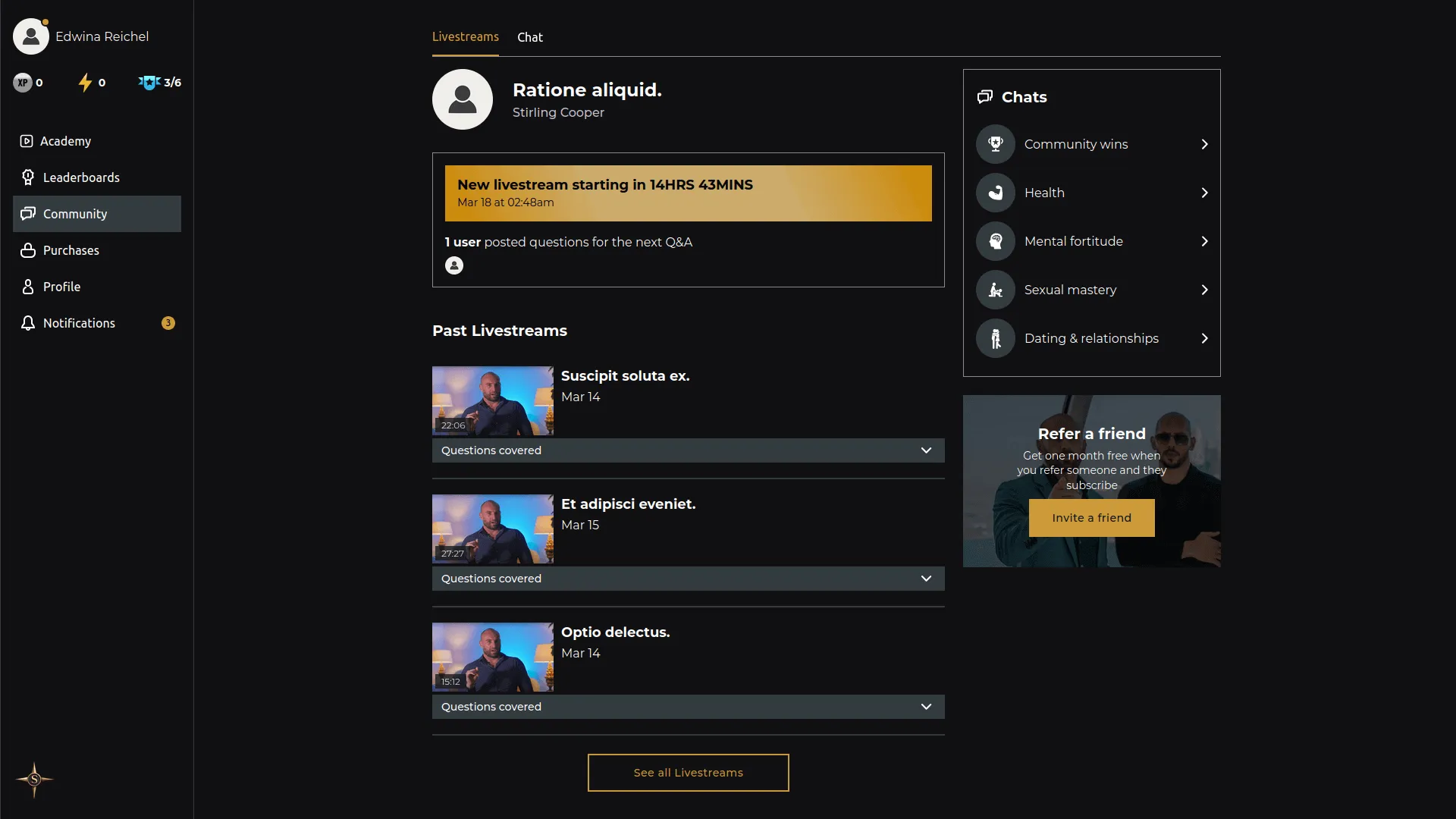1456x819 pixels.
Task: Click the Community wins trophy icon
Action: point(996,144)
